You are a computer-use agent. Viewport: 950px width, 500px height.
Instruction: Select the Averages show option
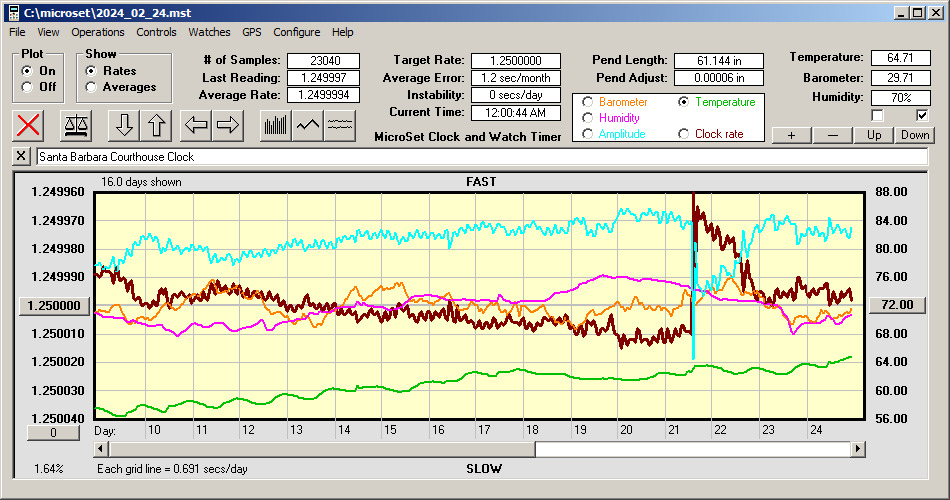coord(92,87)
